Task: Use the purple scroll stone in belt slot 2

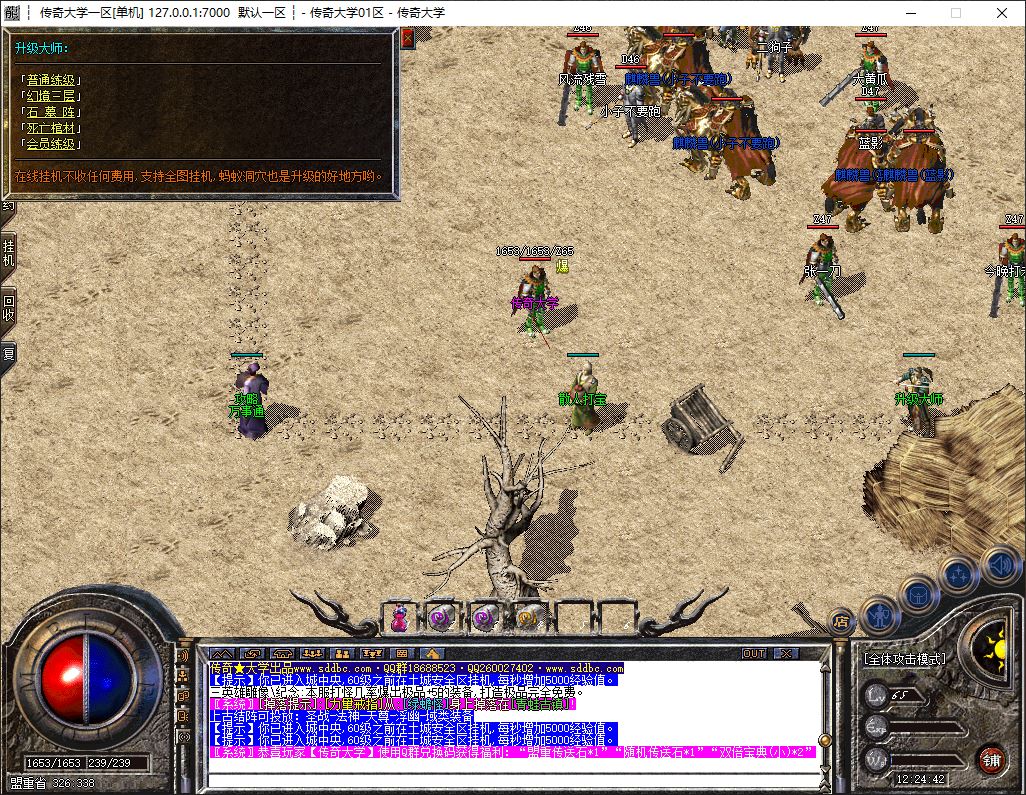Action: click(x=442, y=618)
